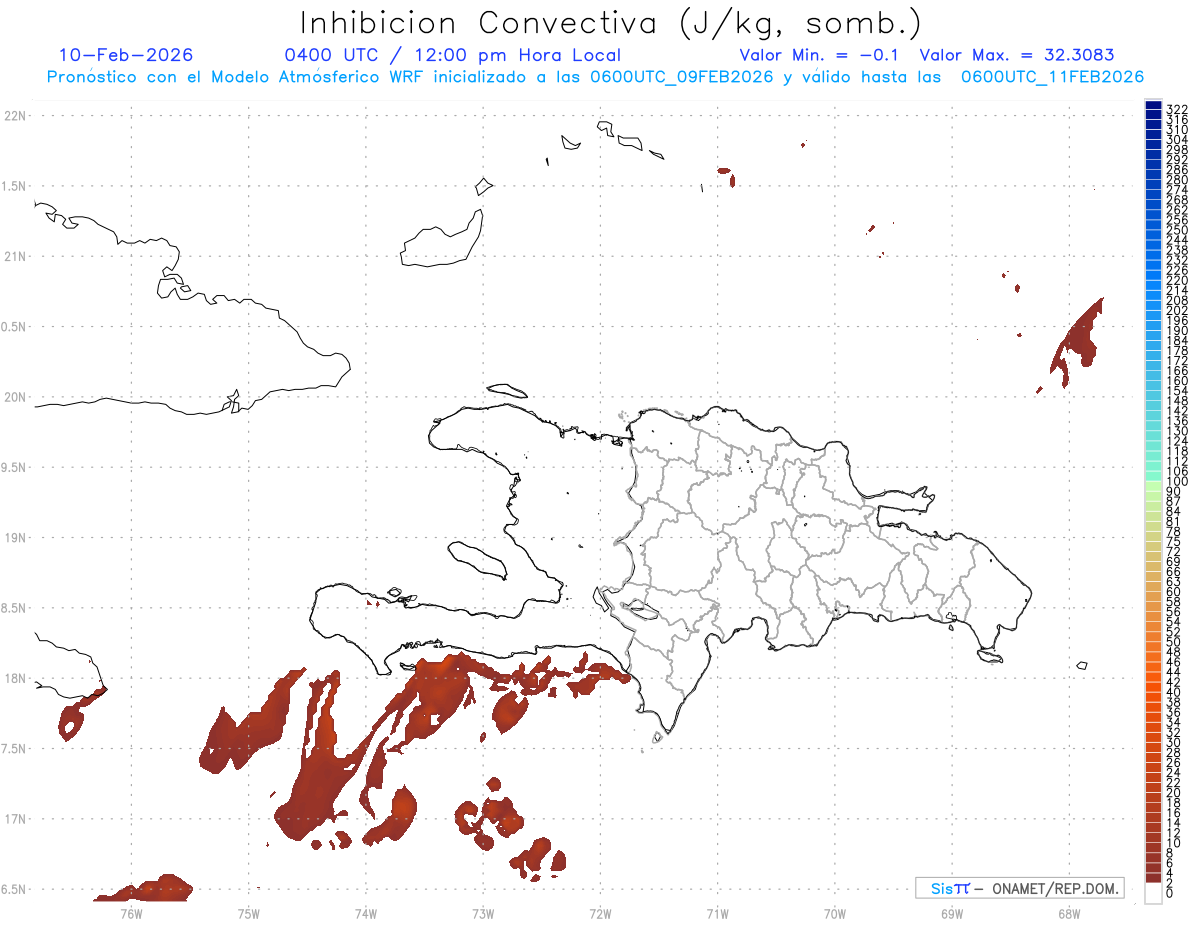Click the 'SisTT - ONAMET/REP.DOM.' credit box
The image size is (1200, 927).
[x=1019, y=888]
